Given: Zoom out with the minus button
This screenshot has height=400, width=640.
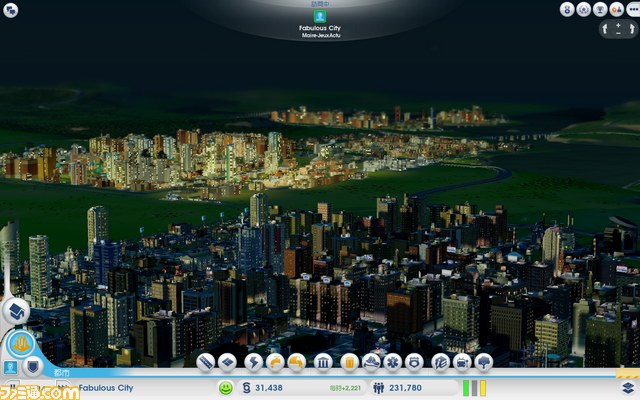Looking at the screenshot, I should pos(618,33).
